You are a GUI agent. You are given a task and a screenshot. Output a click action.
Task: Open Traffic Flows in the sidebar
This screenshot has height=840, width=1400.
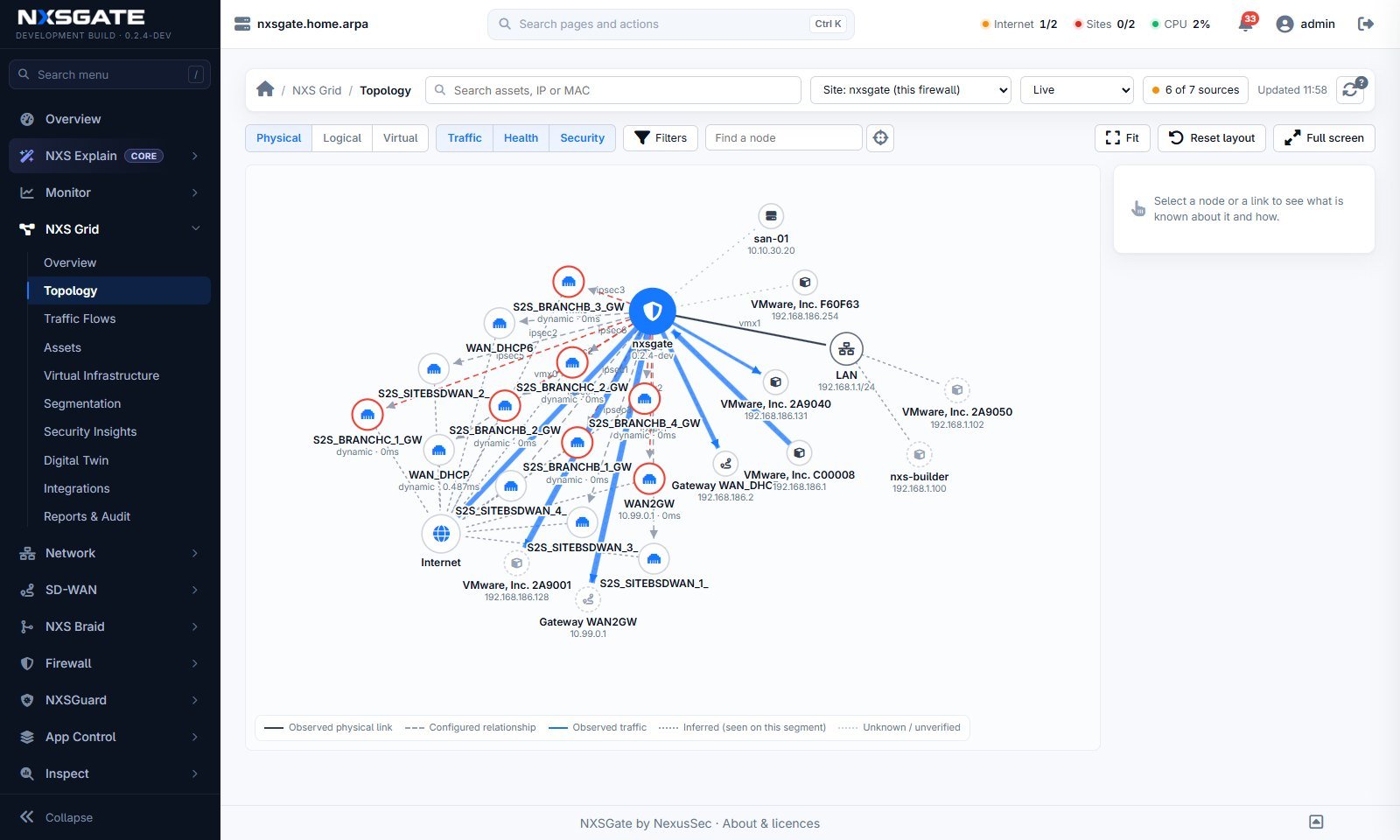pos(119,318)
